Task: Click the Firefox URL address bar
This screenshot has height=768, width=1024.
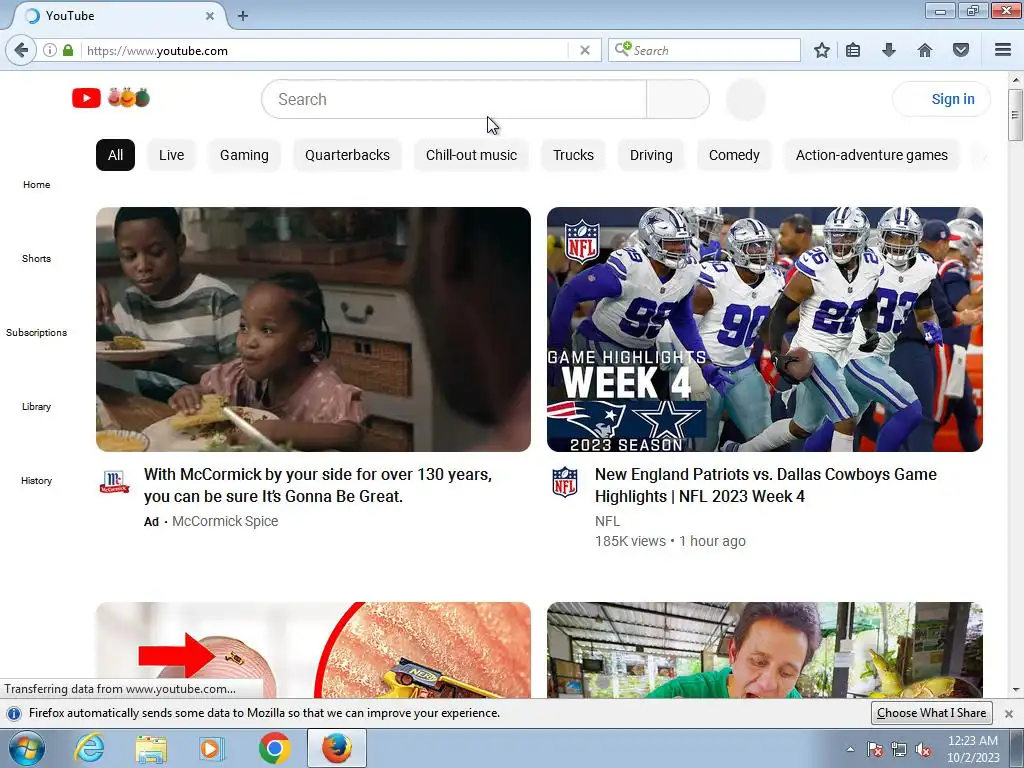Action: click(x=327, y=50)
